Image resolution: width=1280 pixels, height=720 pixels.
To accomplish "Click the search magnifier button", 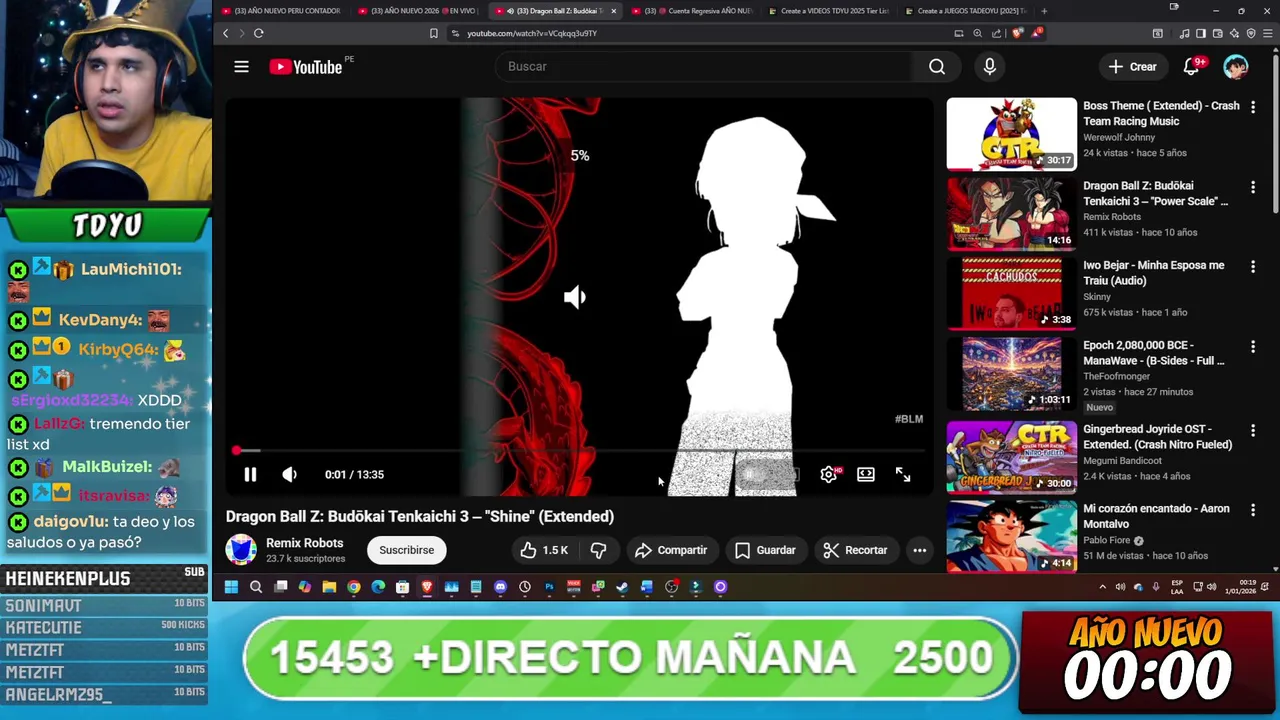I will (937, 67).
